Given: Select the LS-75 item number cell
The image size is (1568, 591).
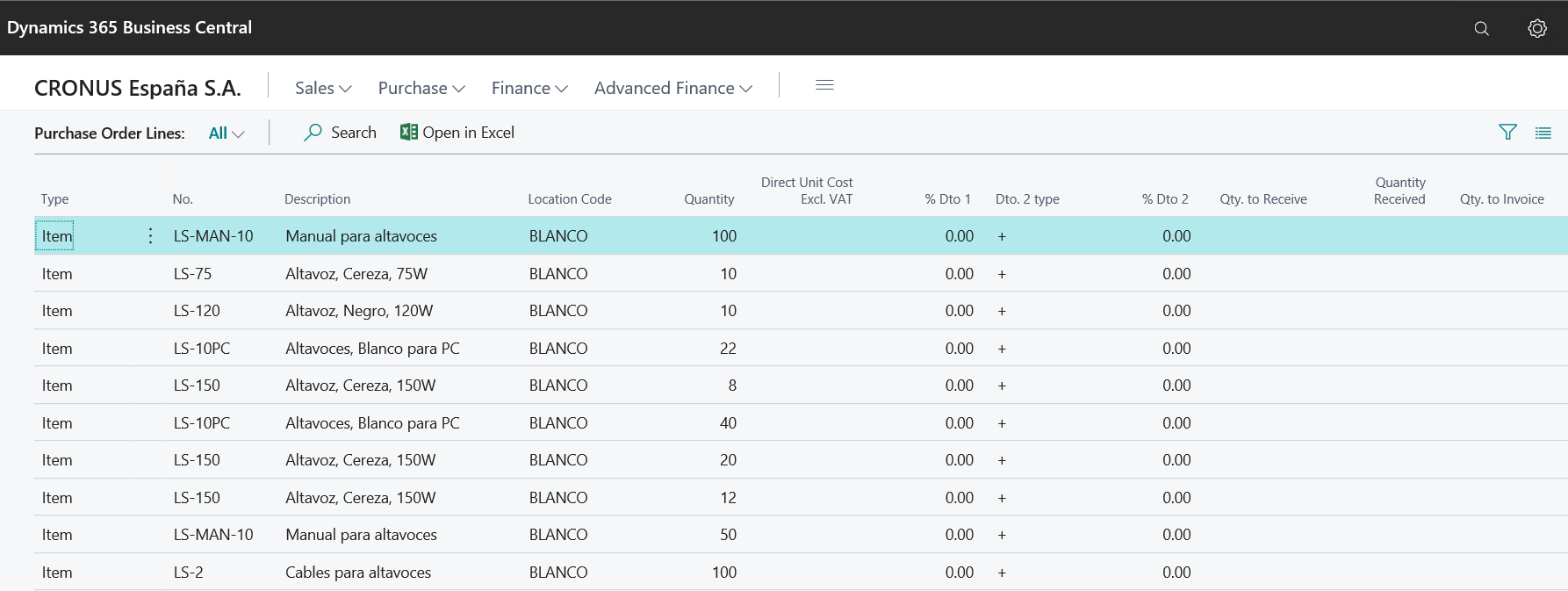Looking at the screenshot, I should tap(192, 274).
